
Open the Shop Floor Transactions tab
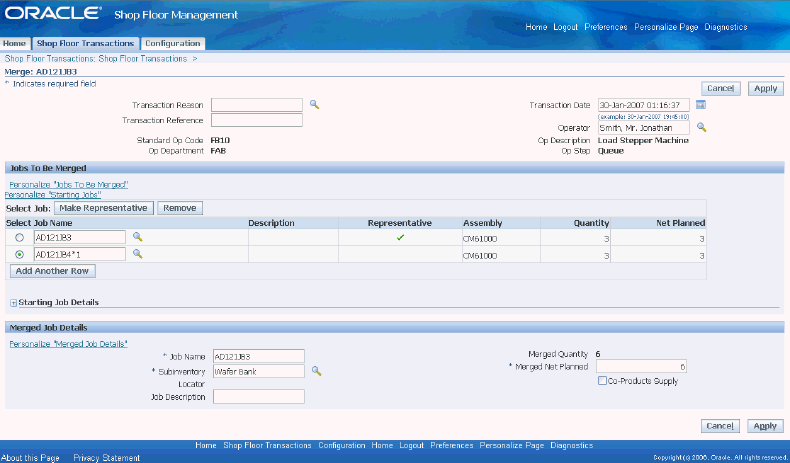coord(85,43)
